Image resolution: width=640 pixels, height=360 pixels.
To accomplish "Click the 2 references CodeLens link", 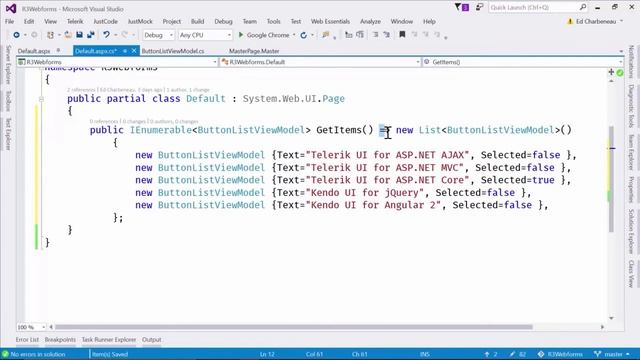I will coord(81,89).
